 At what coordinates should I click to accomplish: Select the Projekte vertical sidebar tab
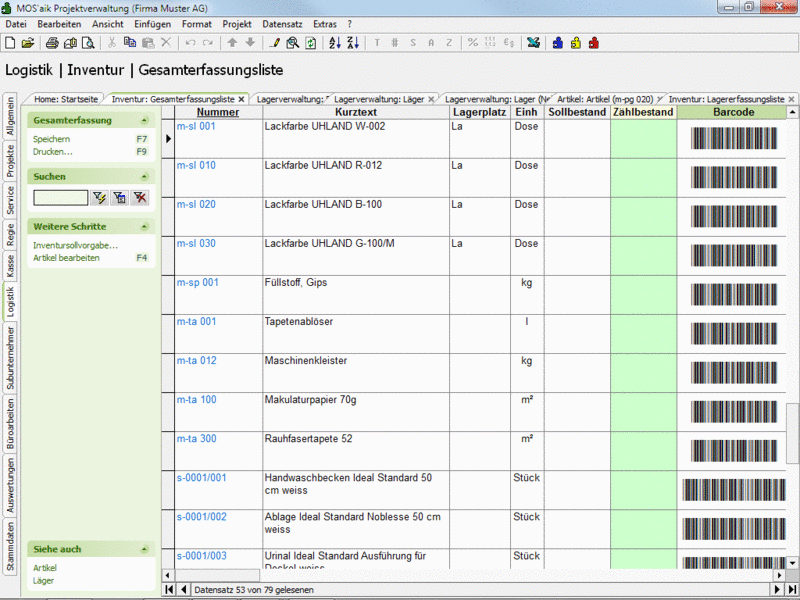10,161
